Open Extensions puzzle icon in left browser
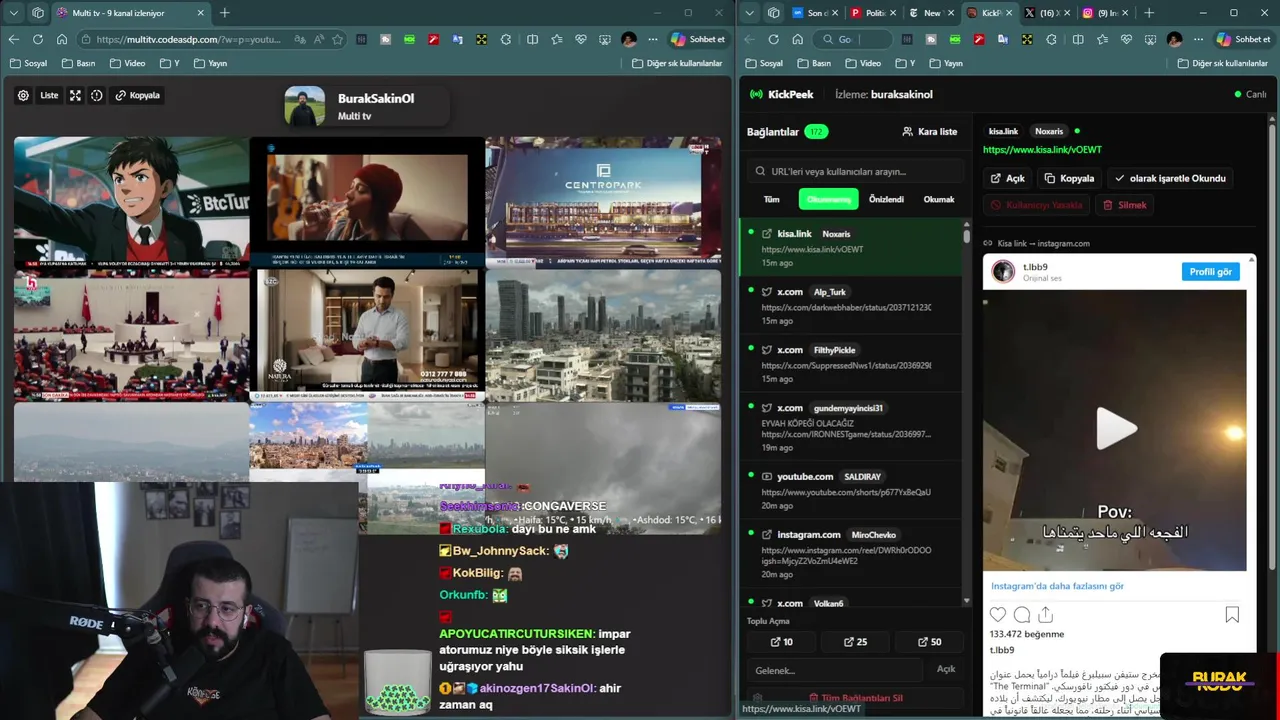 click(506, 39)
